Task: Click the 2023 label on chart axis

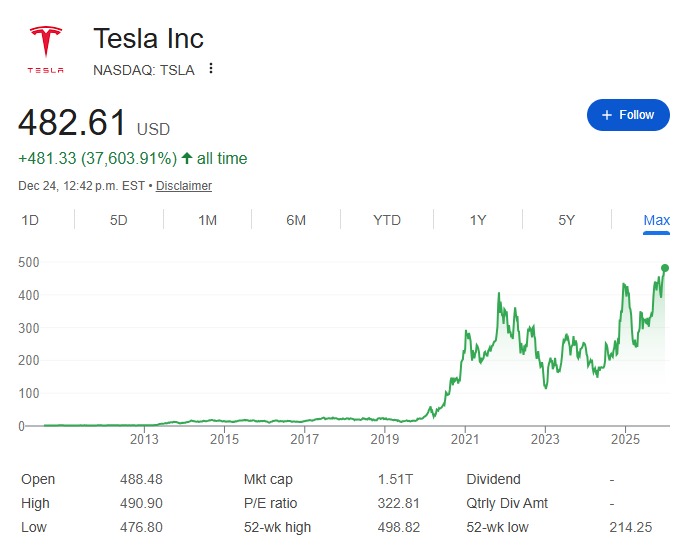Action: pyautogui.click(x=545, y=439)
